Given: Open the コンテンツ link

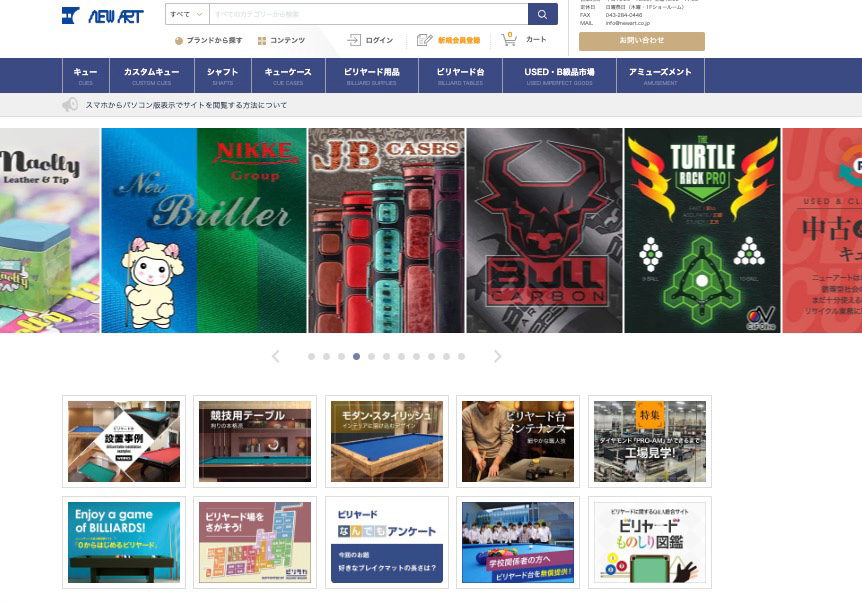Looking at the screenshot, I should pos(288,40).
